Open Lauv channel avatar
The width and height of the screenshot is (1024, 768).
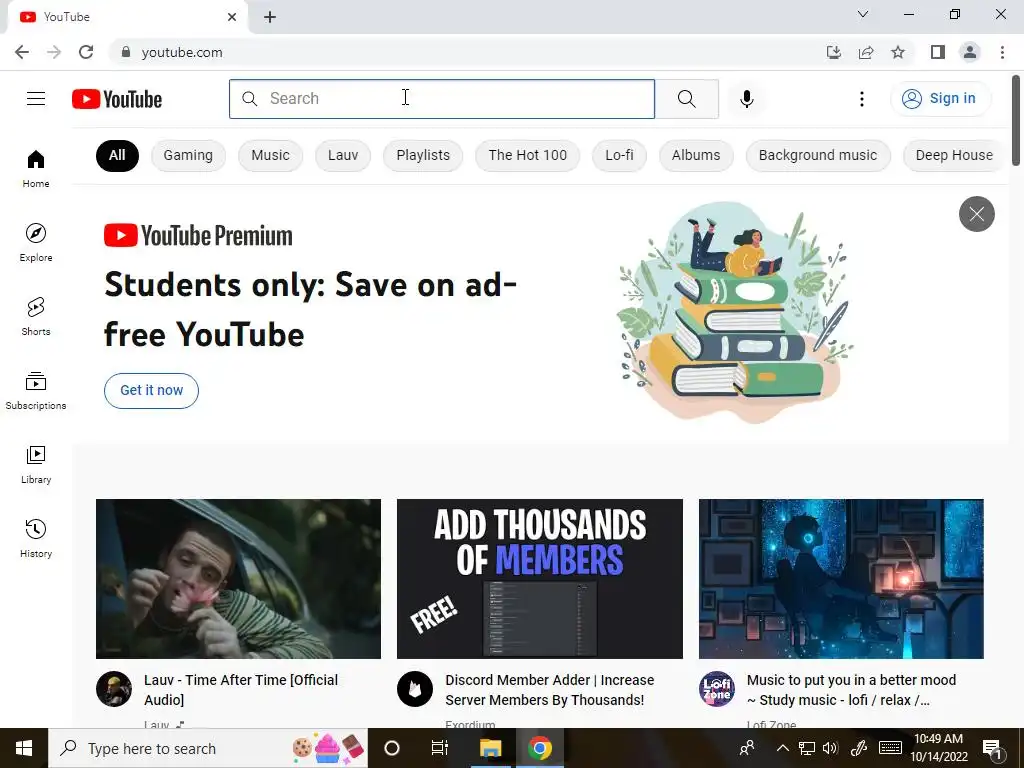[114, 689]
